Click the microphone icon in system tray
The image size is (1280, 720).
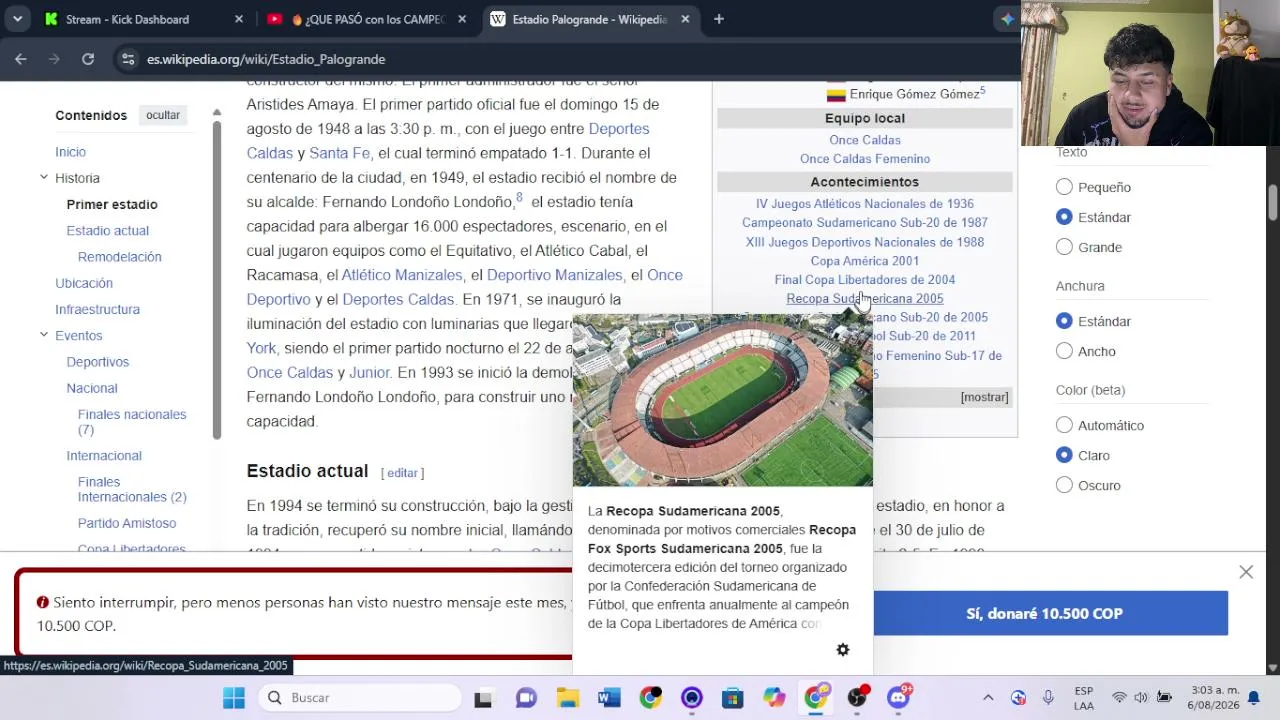click(x=1048, y=698)
